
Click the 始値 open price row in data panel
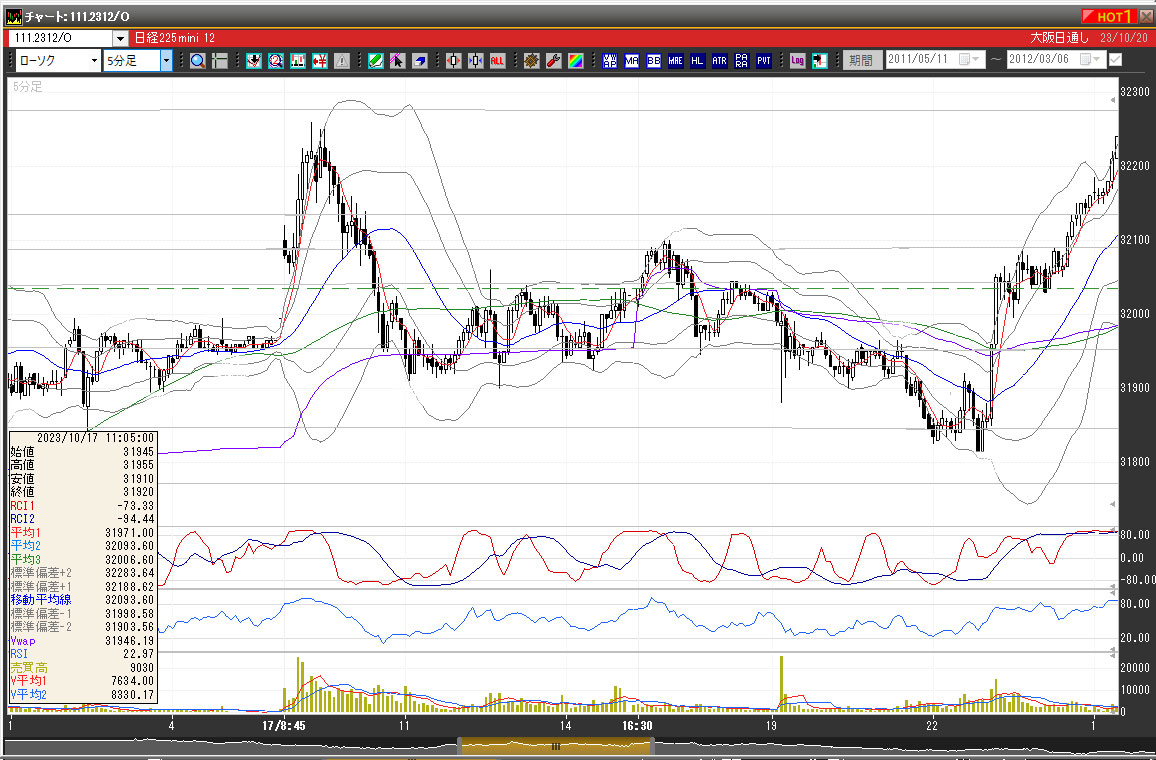pyautogui.click(x=83, y=452)
